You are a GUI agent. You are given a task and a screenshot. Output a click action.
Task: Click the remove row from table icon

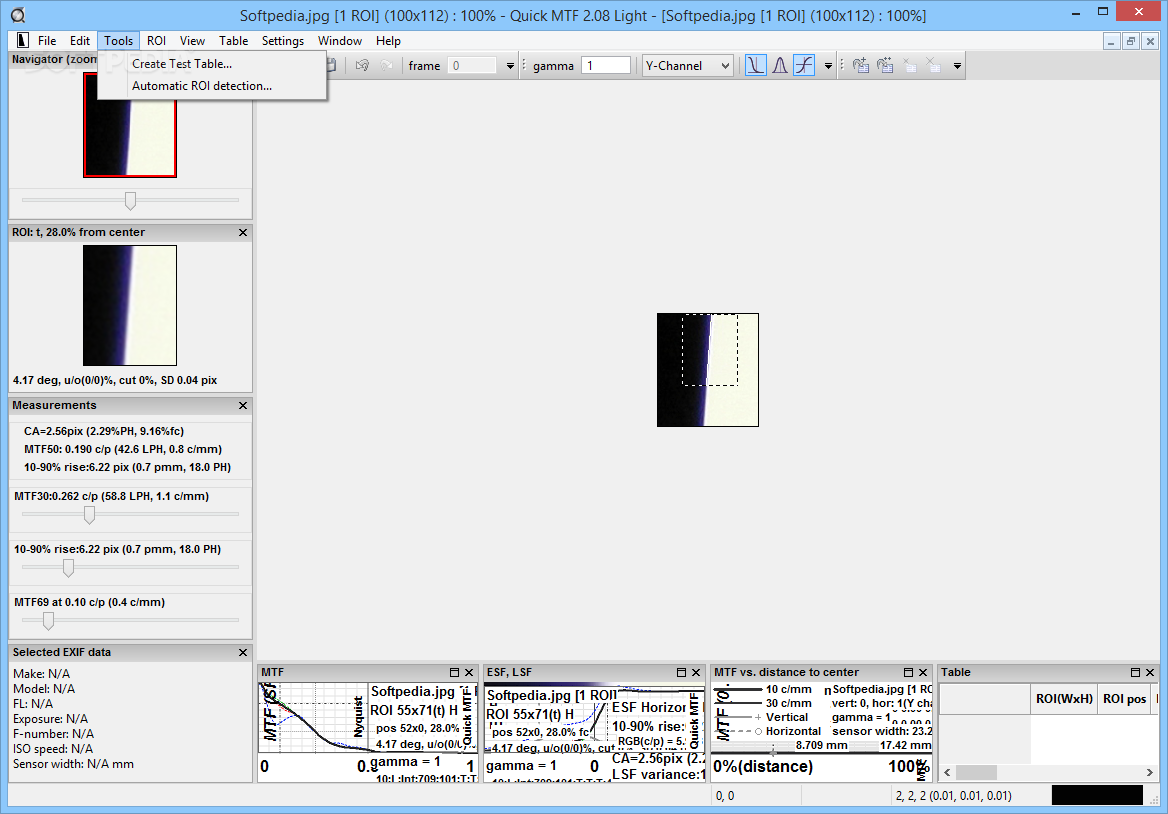910,66
